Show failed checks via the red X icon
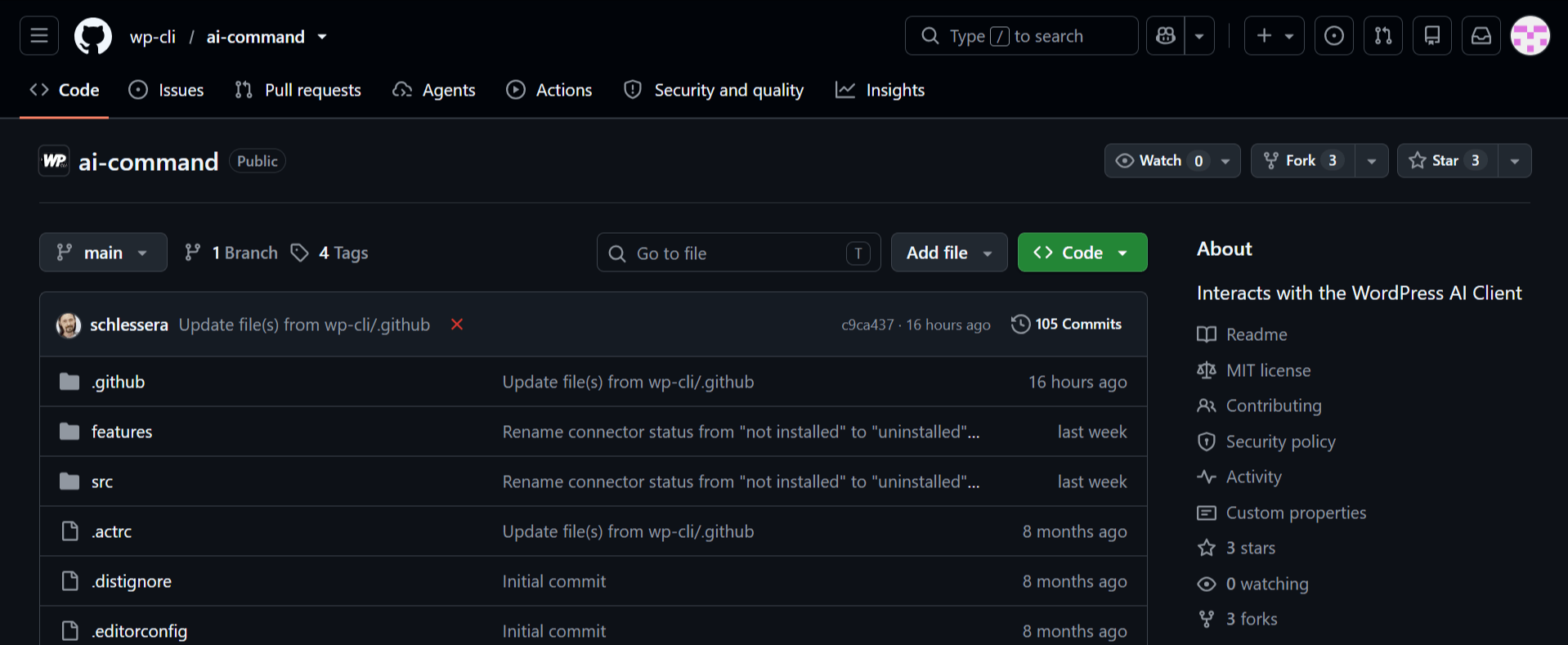The width and height of the screenshot is (1568, 645). coord(457,325)
